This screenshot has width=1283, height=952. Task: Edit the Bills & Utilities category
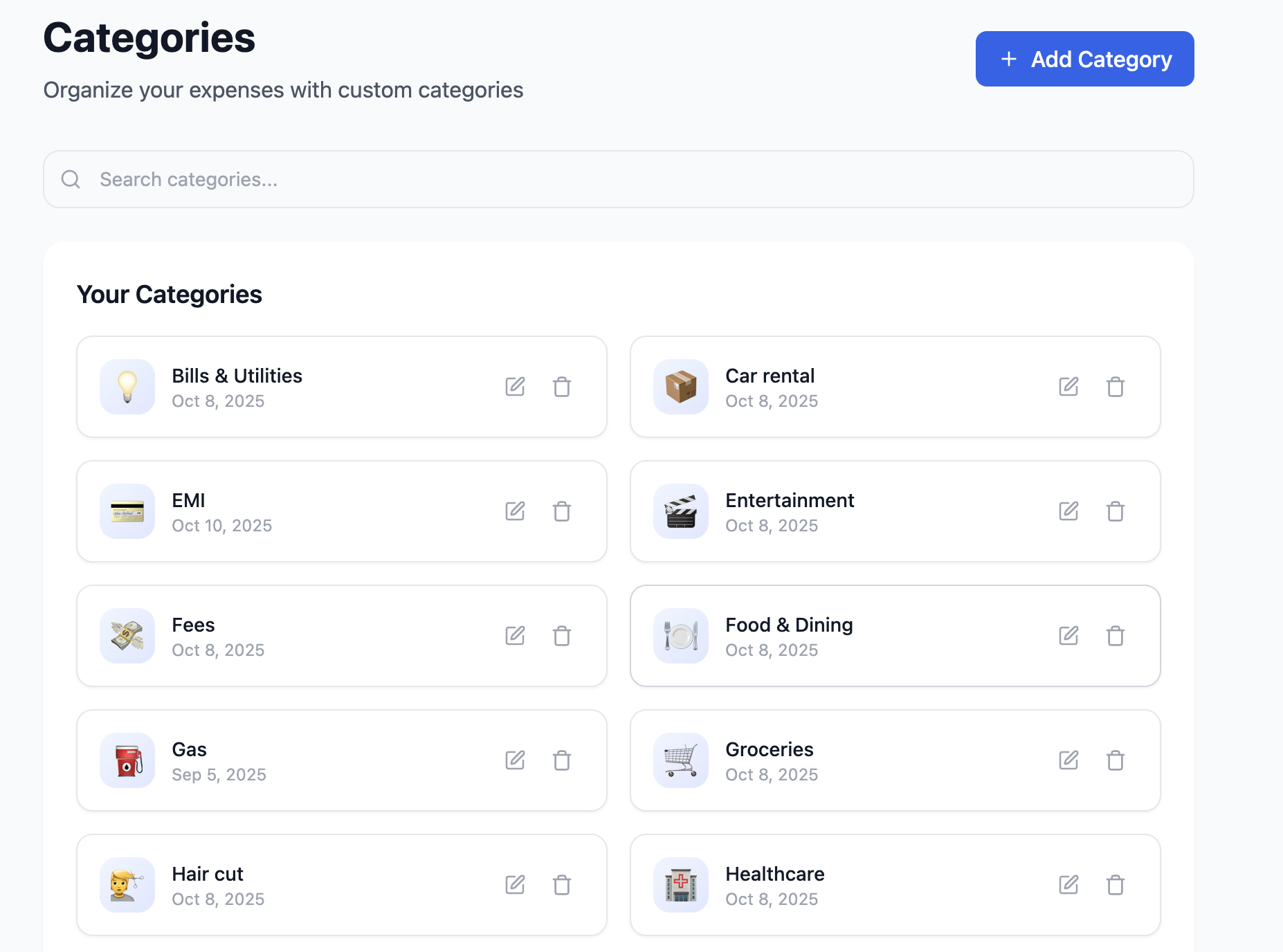click(x=515, y=387)
